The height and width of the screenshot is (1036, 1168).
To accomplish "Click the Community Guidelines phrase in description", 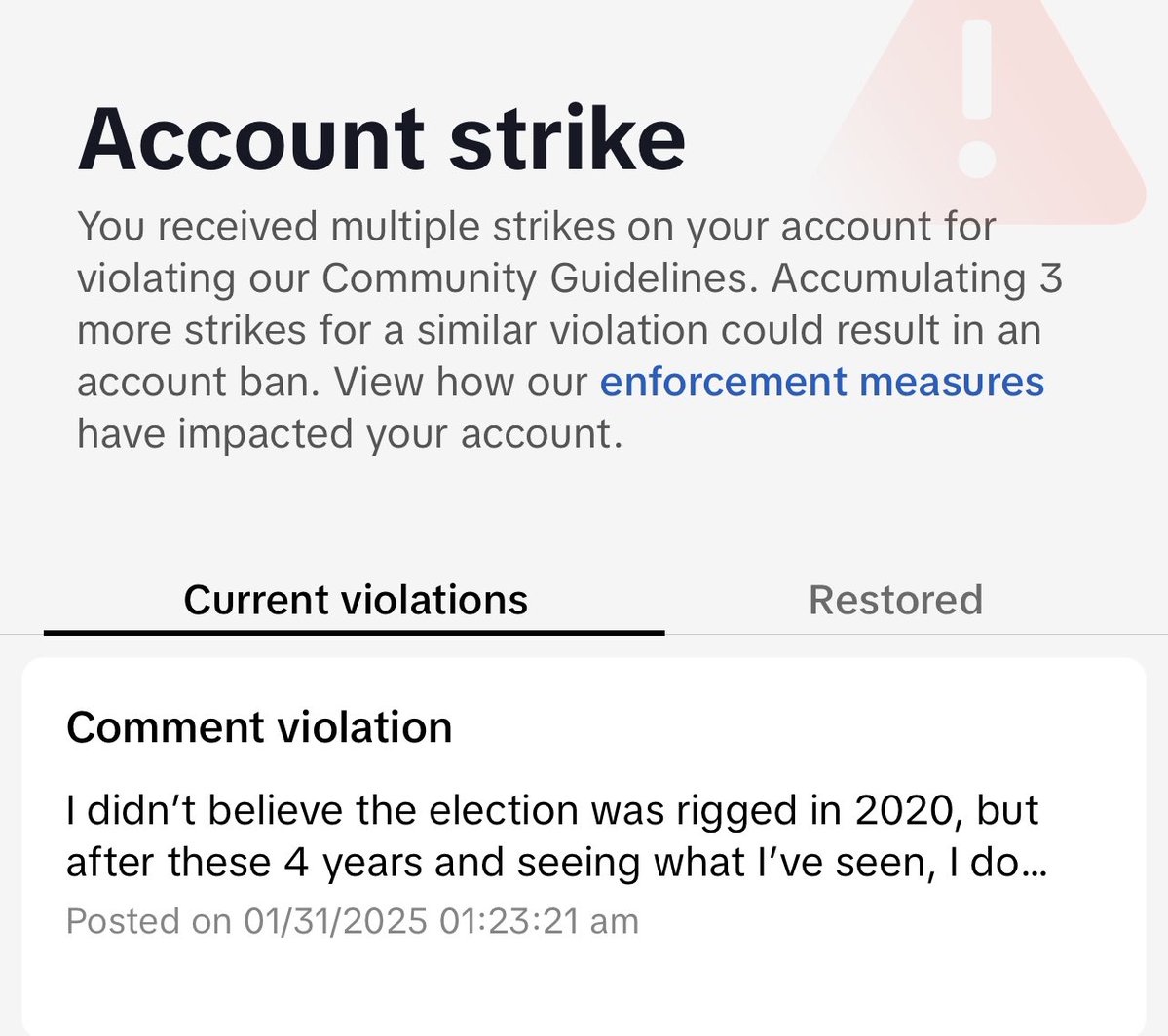I will [x=537, y=278].
